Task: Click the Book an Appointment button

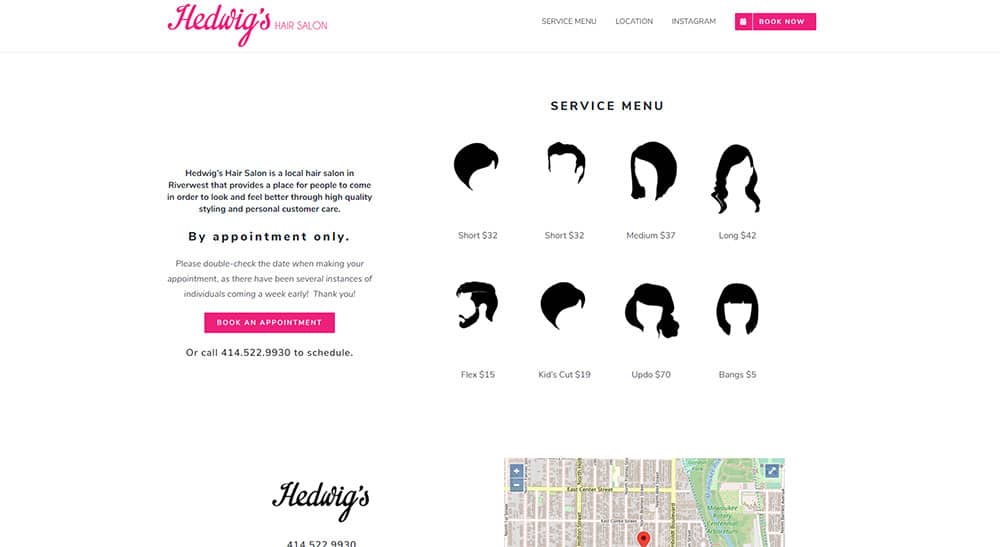Action: tap(269, 323)
